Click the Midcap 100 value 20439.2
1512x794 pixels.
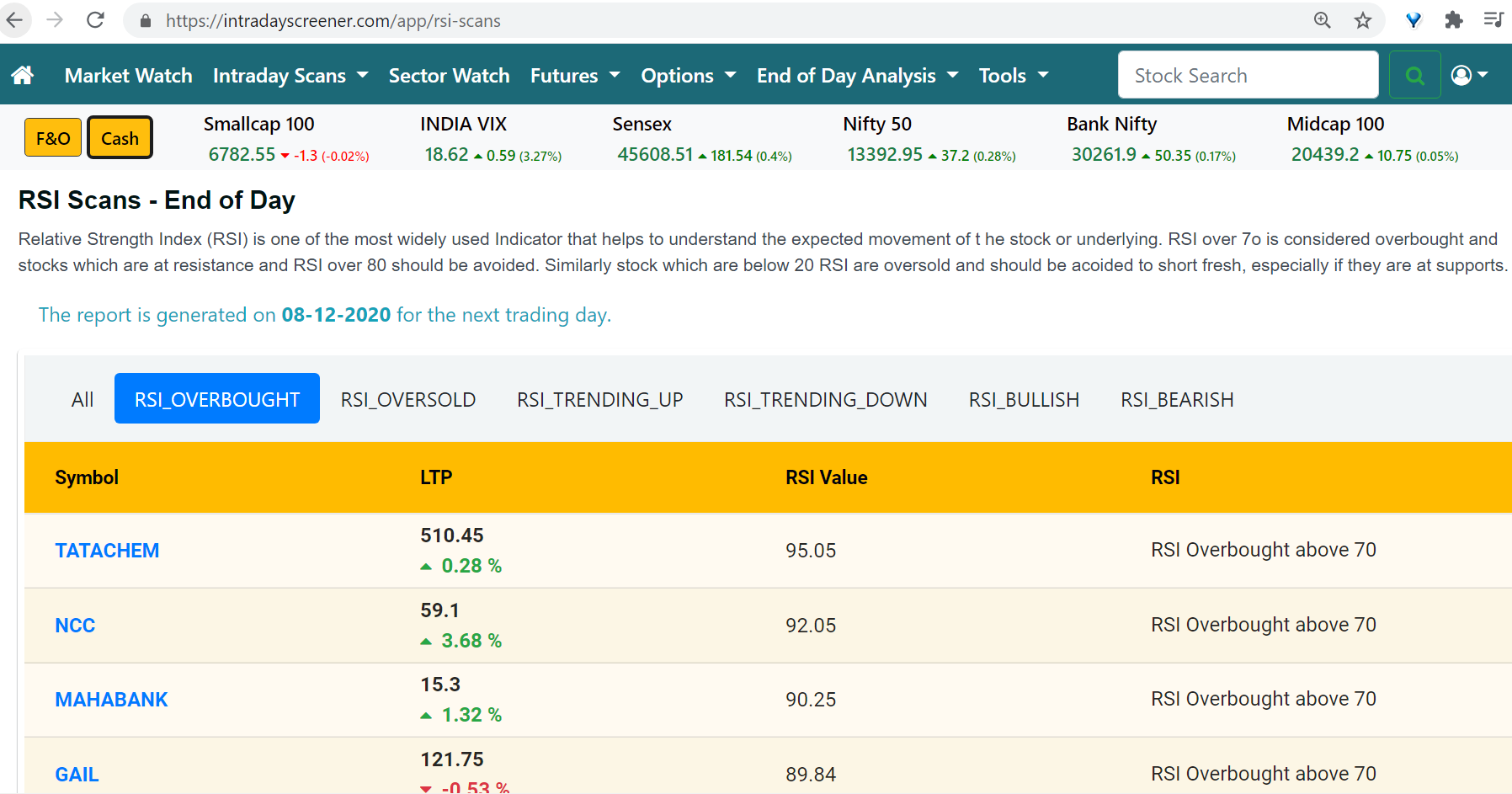pyautogui.click(x=1324, y=155)
